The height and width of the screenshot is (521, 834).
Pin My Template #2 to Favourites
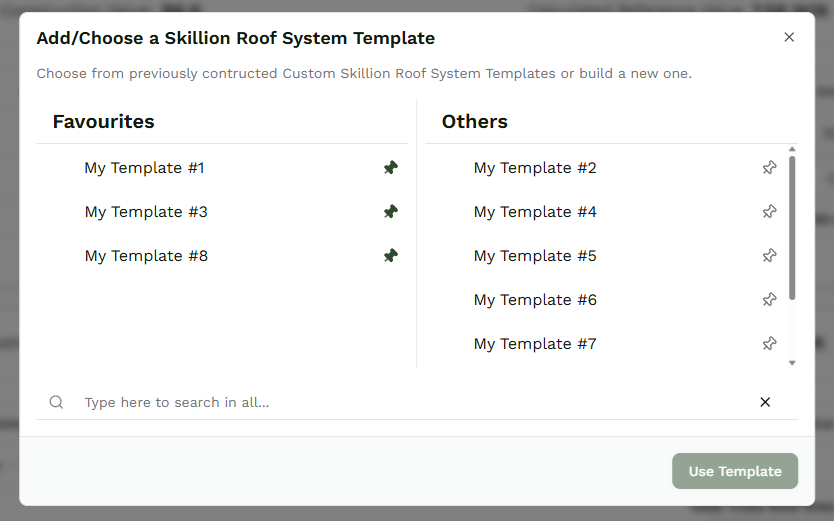(x=769, y=168)
